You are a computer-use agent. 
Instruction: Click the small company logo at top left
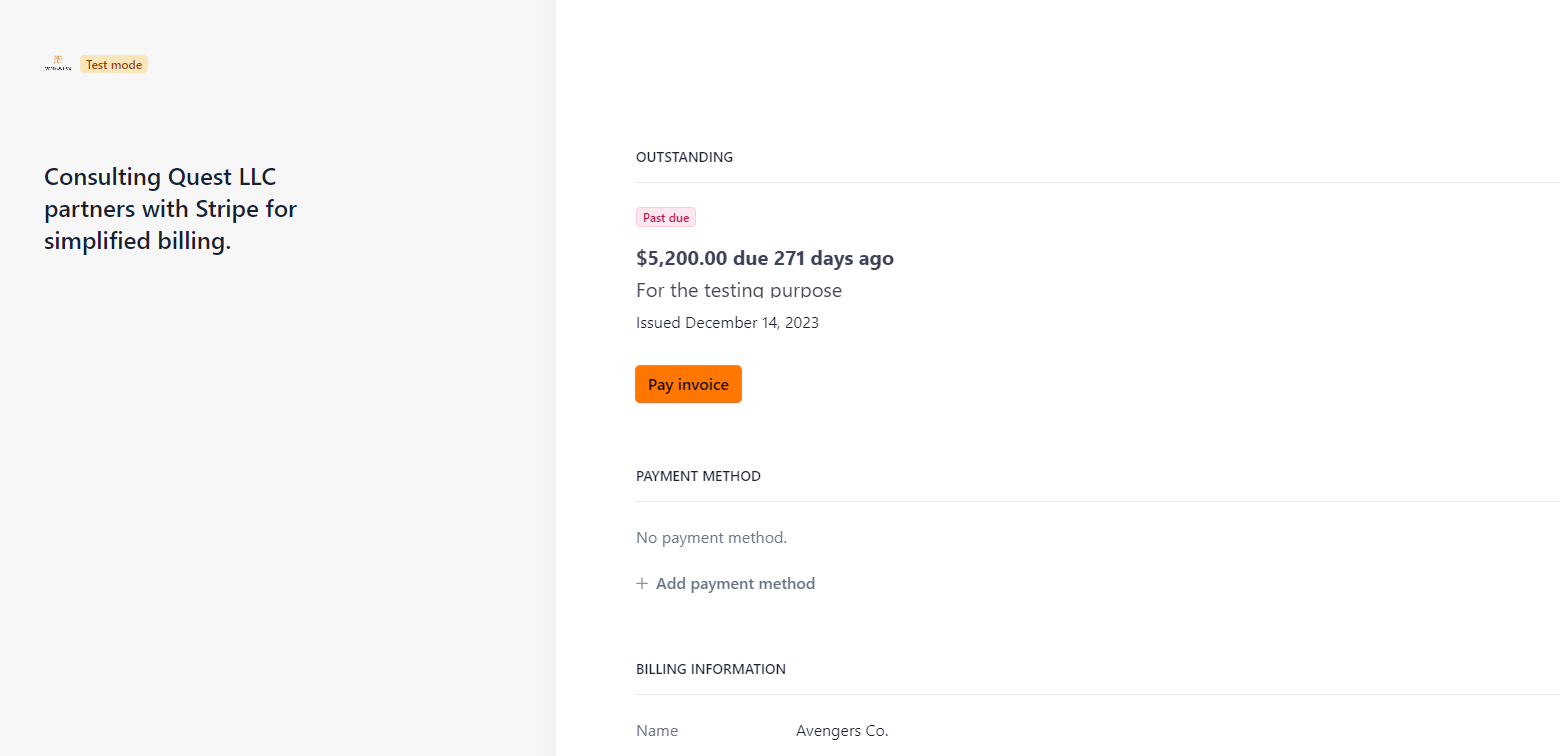point(58,64)
